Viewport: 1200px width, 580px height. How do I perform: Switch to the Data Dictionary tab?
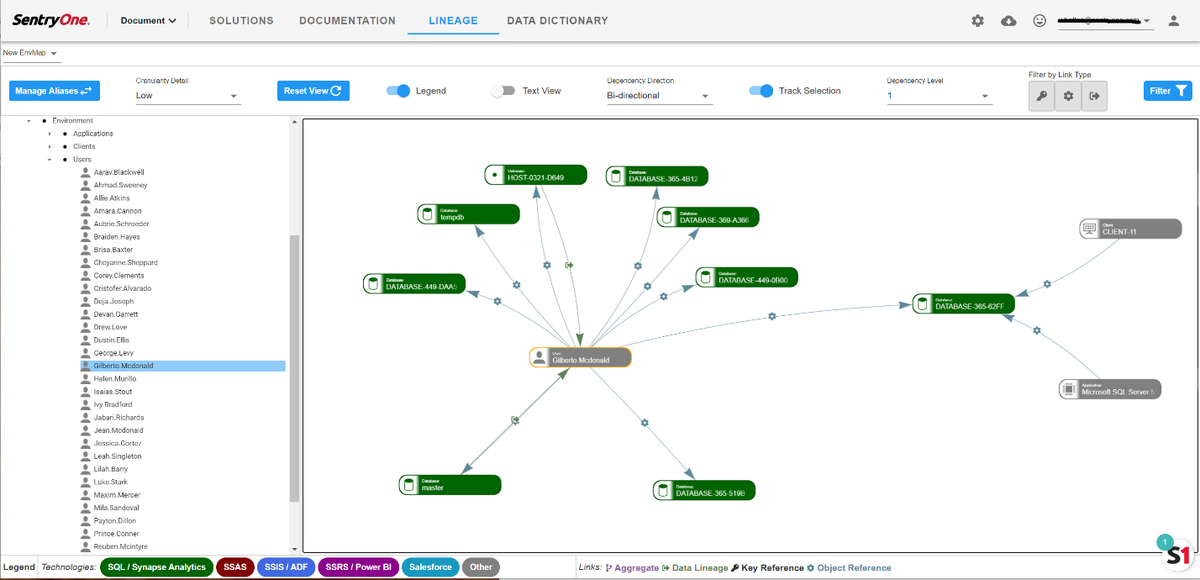point(557,21)
